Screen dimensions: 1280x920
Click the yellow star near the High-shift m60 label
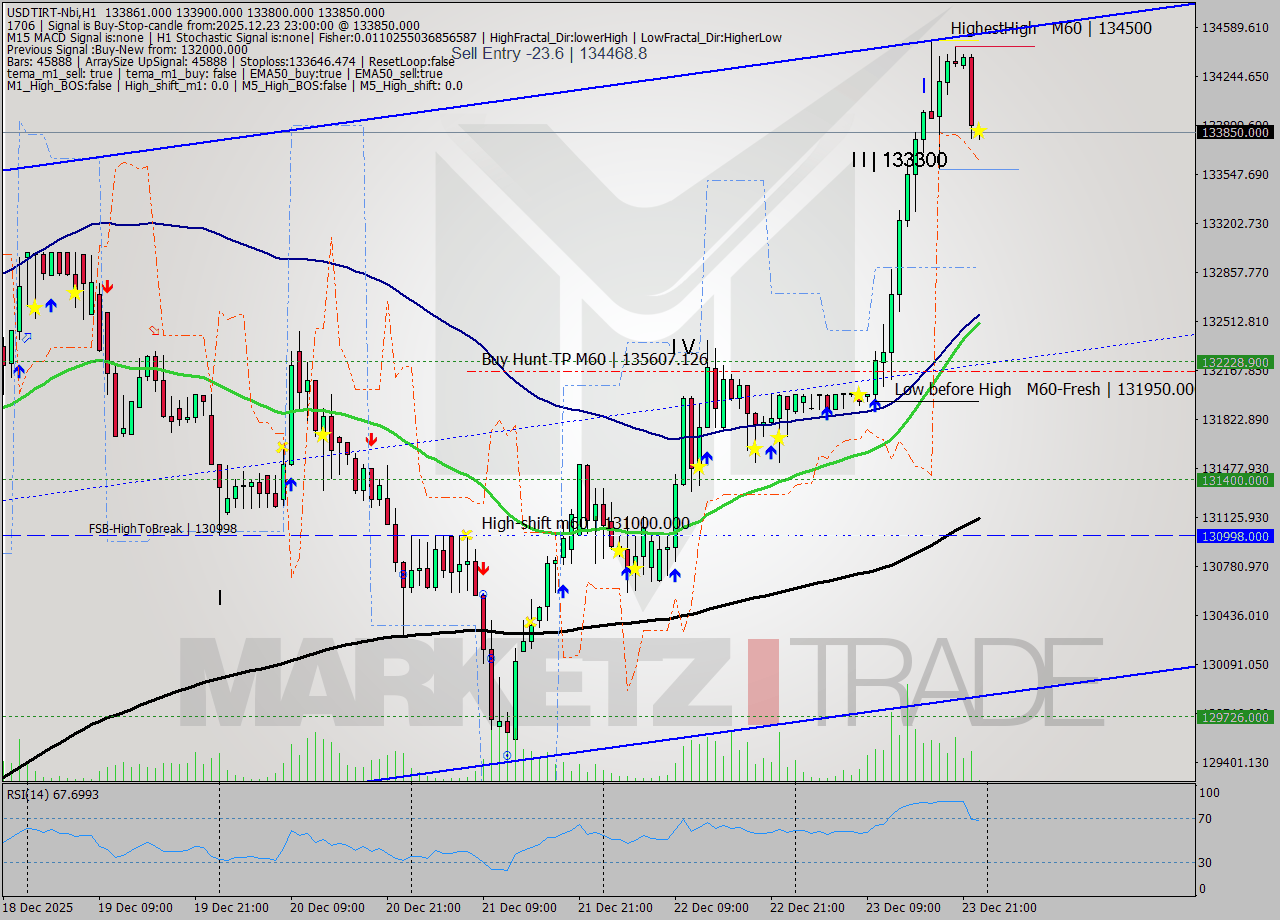[466, 535]
